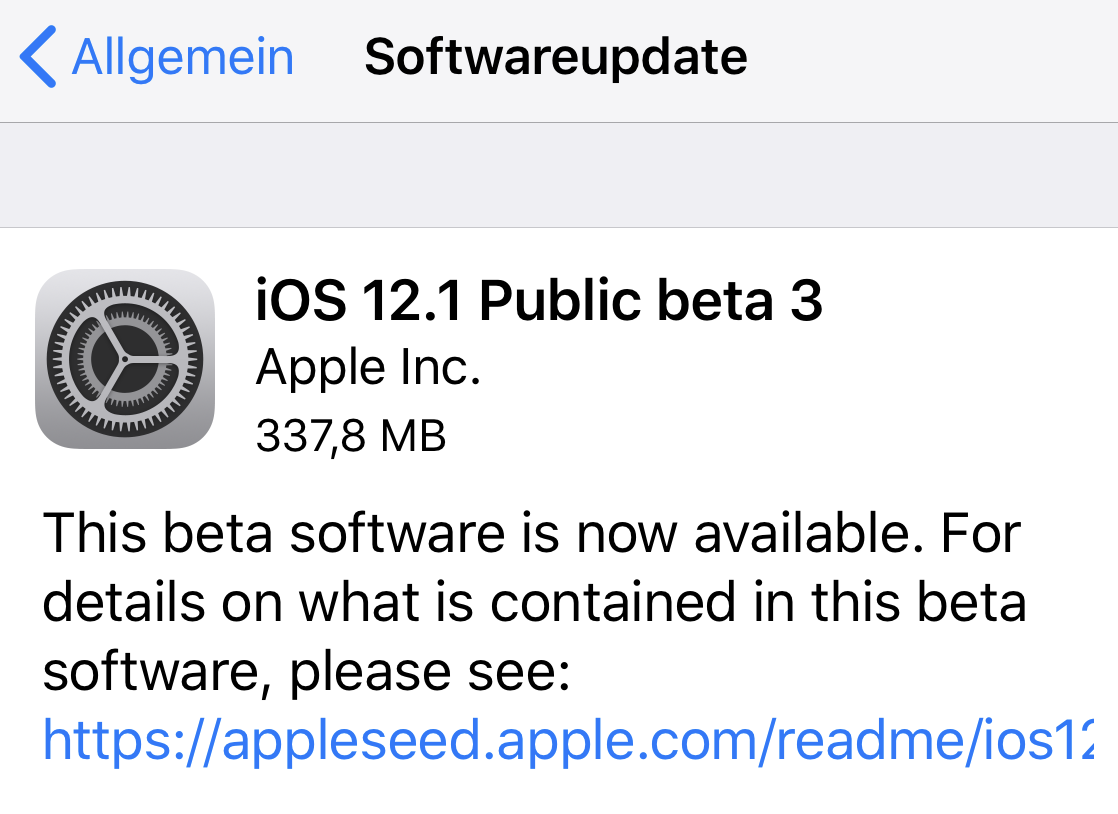
Task: Click the iOS 12.1 Public beta 3 heading
Action: click(x=540, y=299)
